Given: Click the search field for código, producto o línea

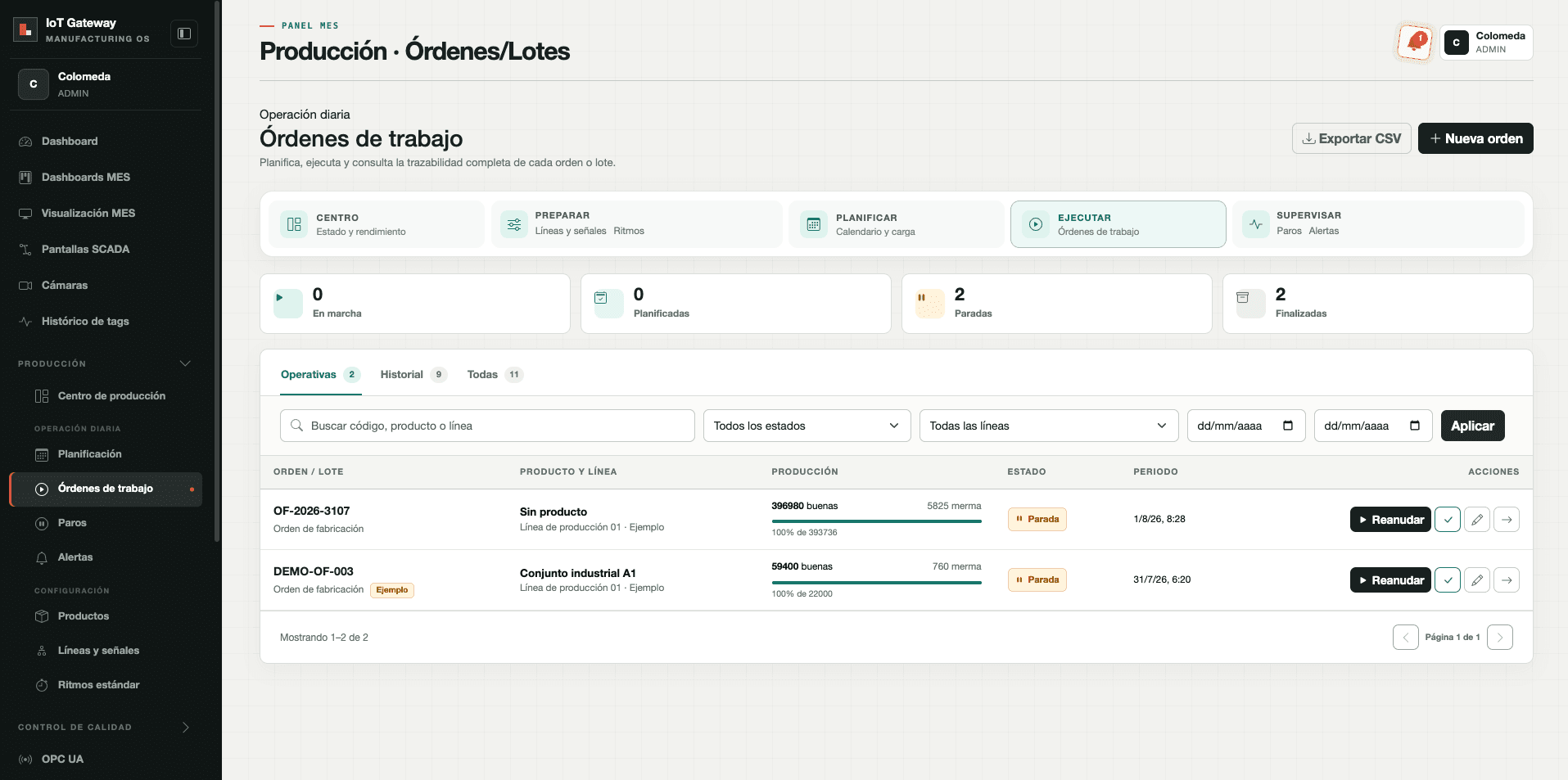Looking at the screenshot, I should [x=487, y=426].
